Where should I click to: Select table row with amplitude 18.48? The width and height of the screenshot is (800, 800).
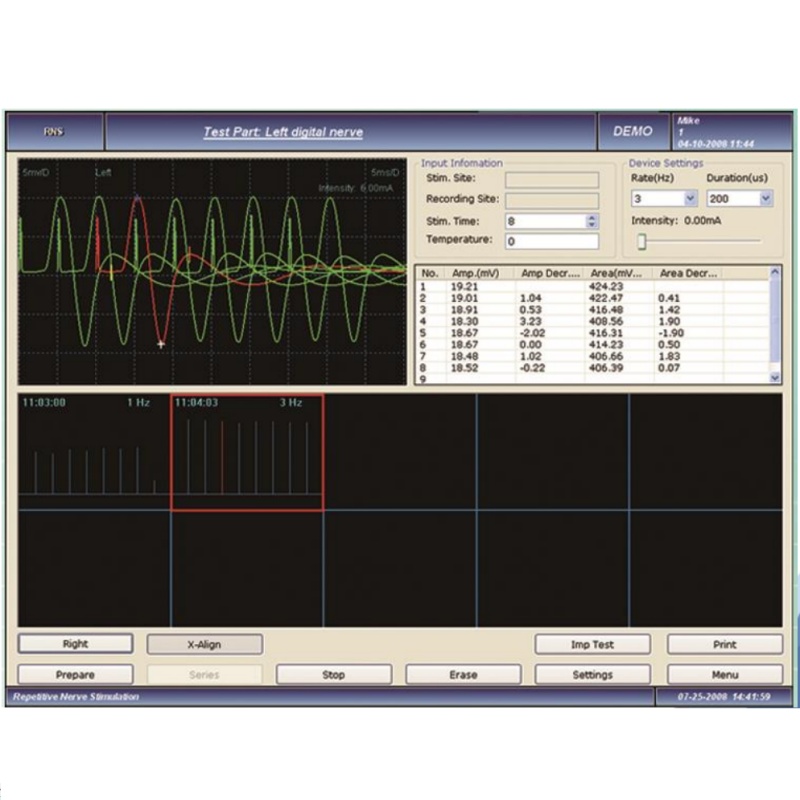point(592,356)
